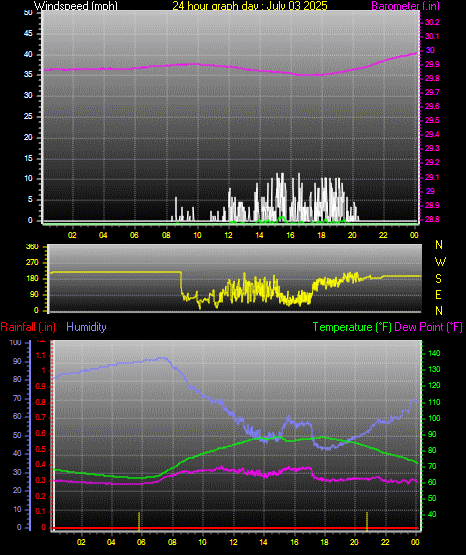Click the 130 temperature axis value

[x=434, y=370]
